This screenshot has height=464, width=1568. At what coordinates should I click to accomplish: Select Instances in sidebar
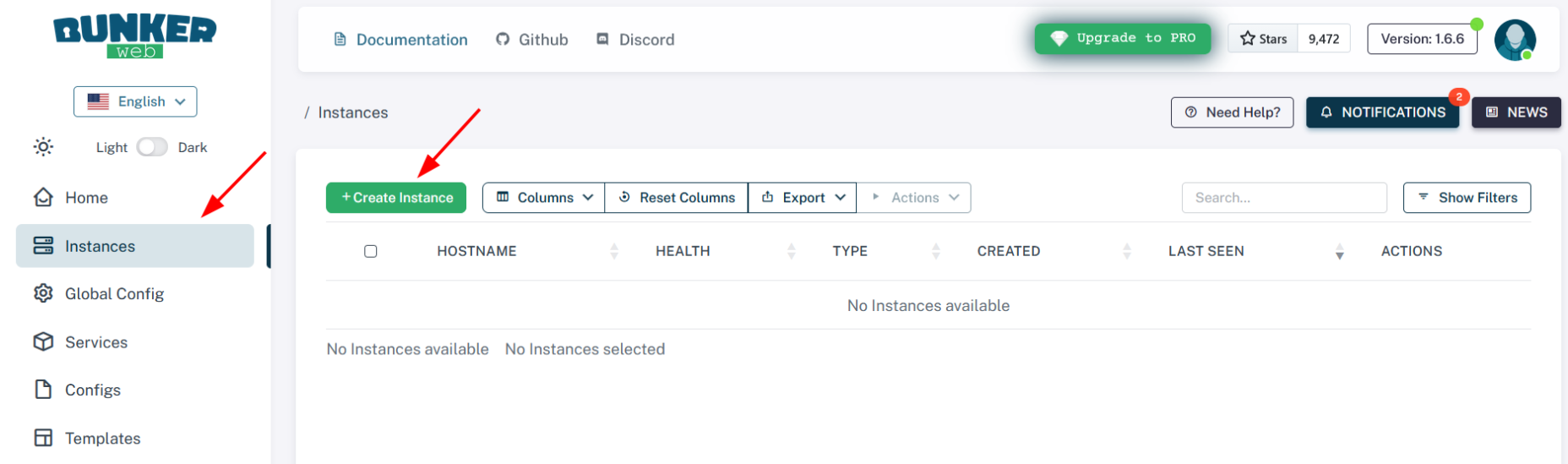(x=135, y=246)
